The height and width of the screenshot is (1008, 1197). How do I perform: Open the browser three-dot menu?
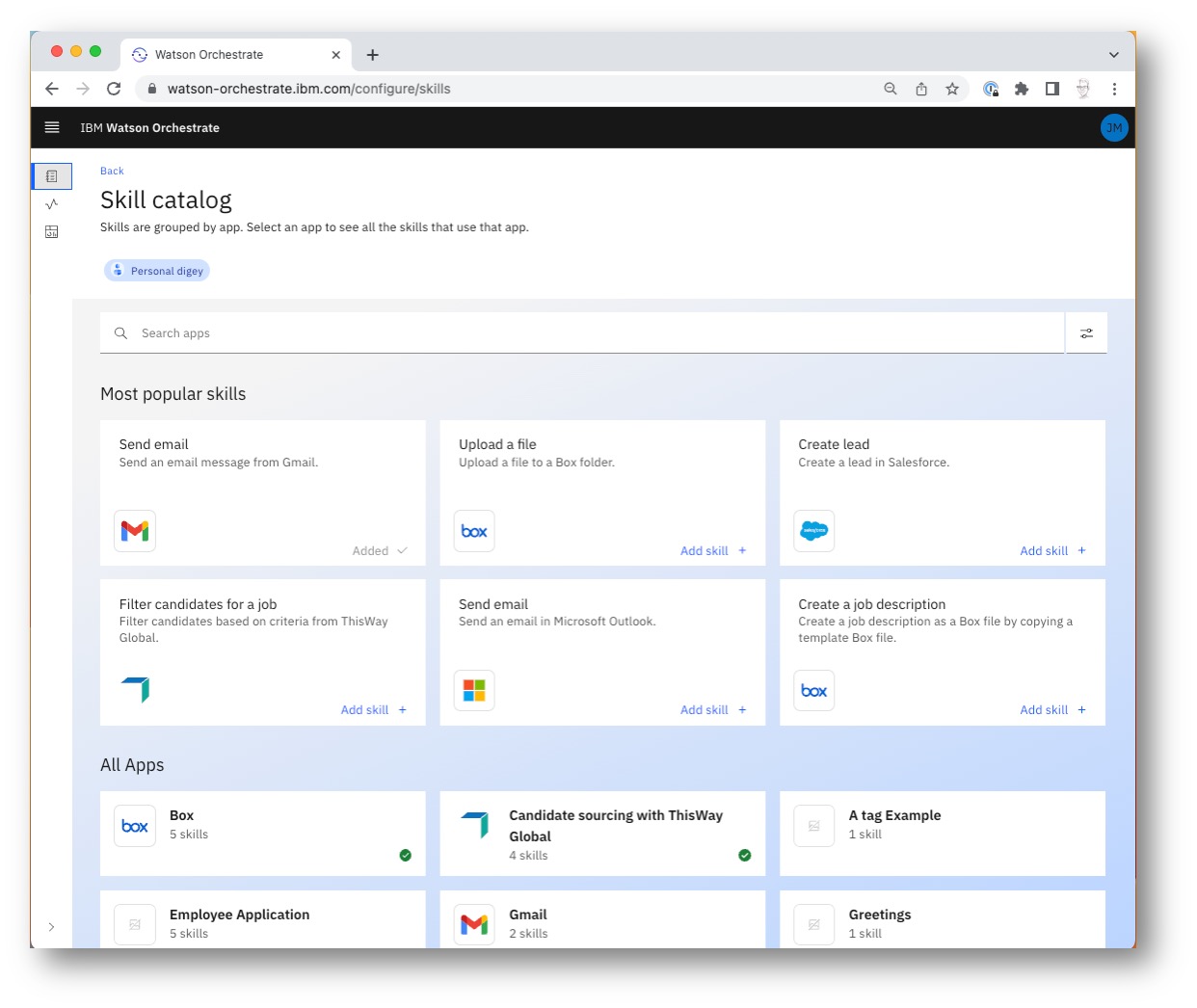click(1114, 89)
